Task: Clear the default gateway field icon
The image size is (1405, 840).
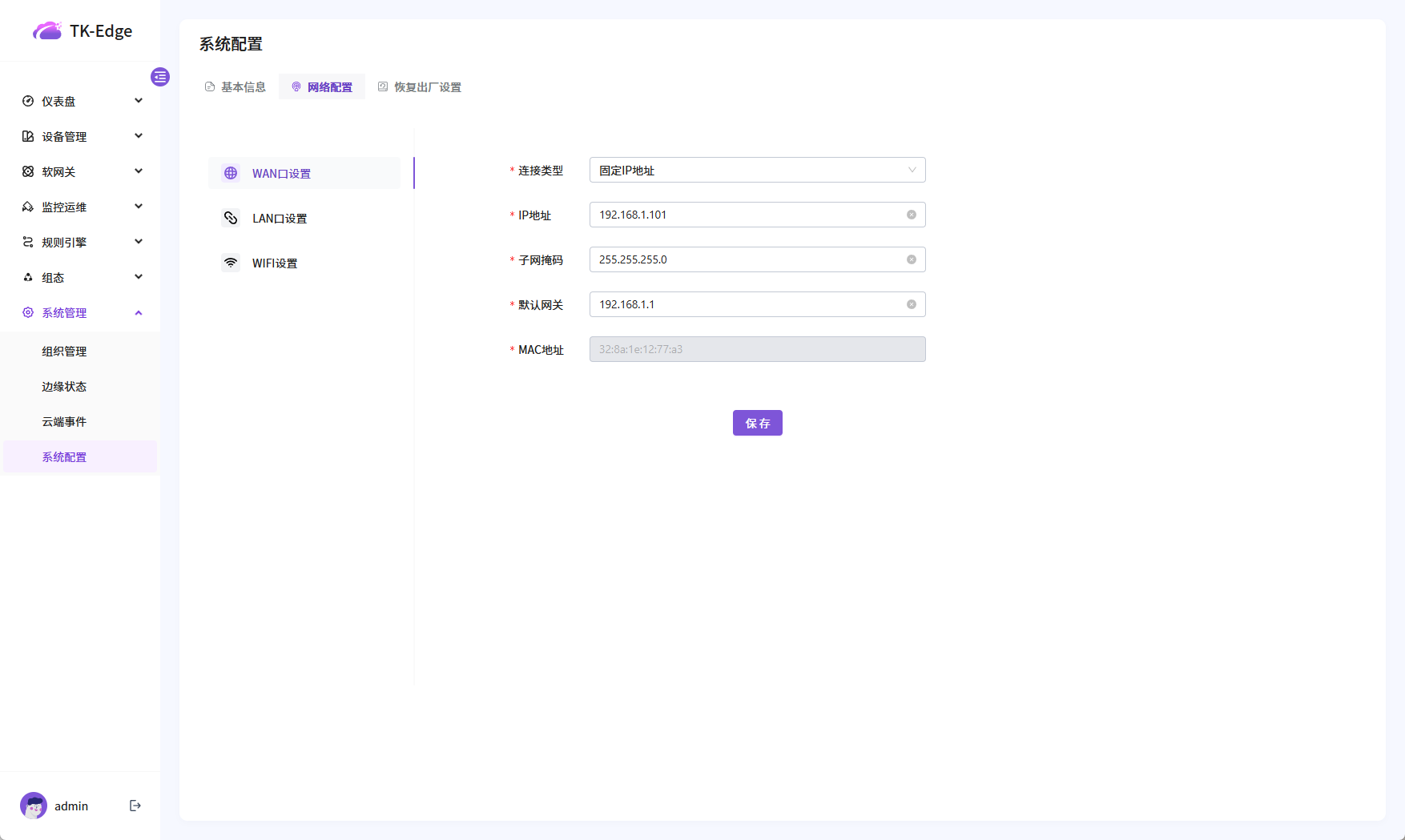Action: point(911,304)
